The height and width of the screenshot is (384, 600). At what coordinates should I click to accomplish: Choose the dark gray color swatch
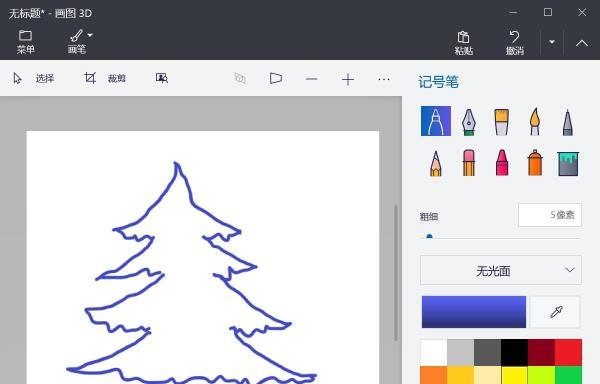488,352
